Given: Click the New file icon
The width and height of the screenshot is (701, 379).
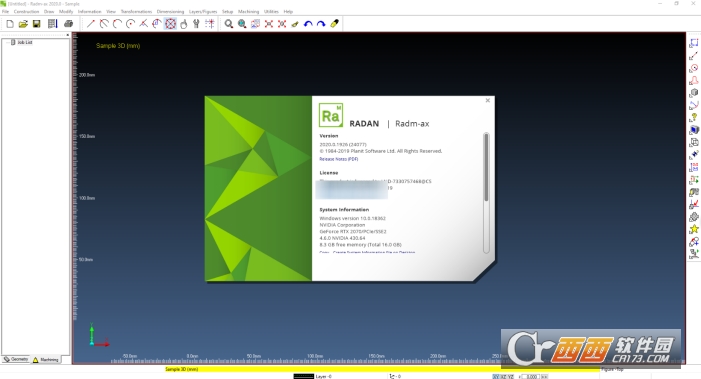Looking at the screenshot, I should 10,24.
